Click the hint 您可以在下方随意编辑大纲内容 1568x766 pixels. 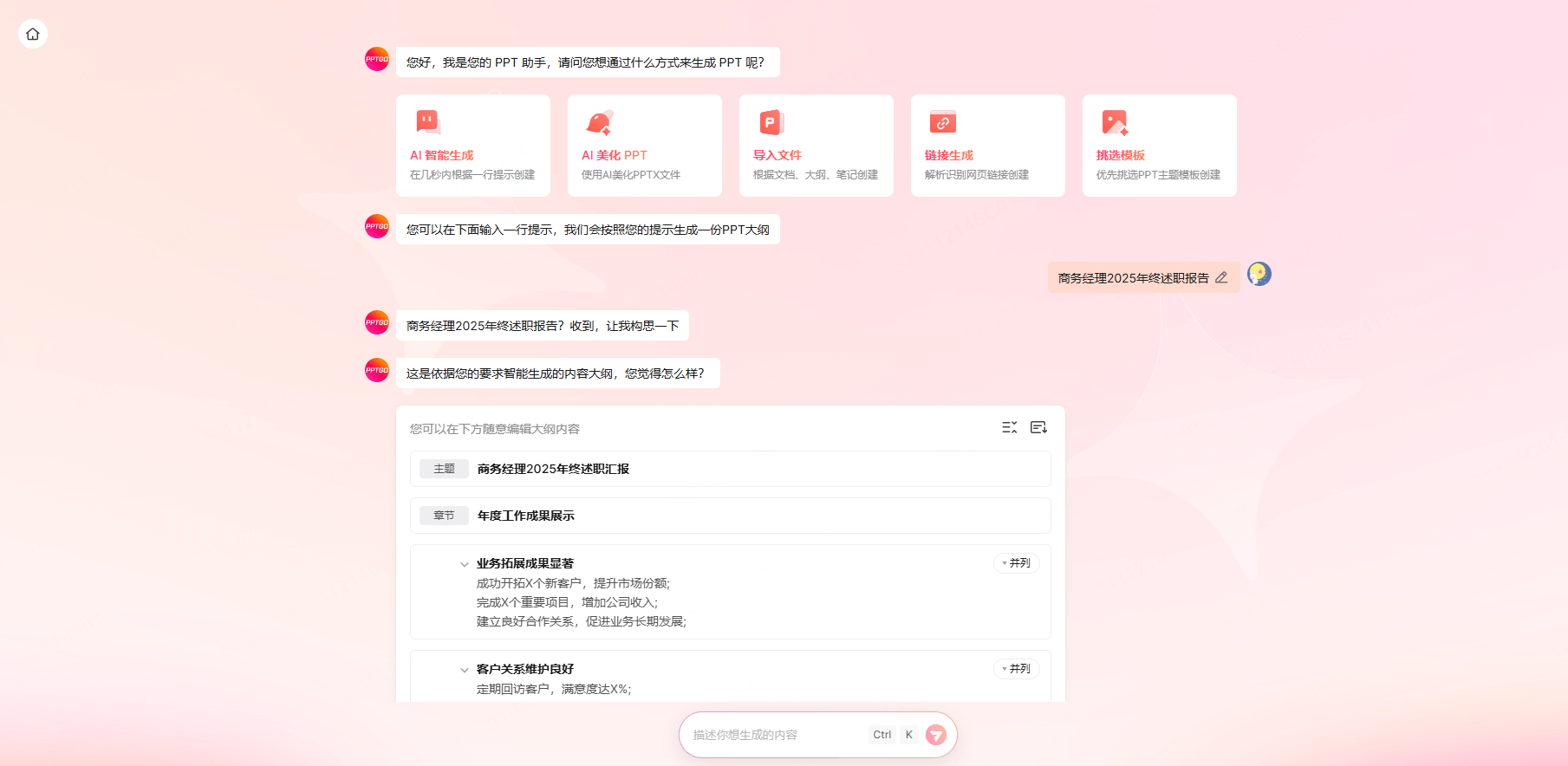tap(495, 429)
